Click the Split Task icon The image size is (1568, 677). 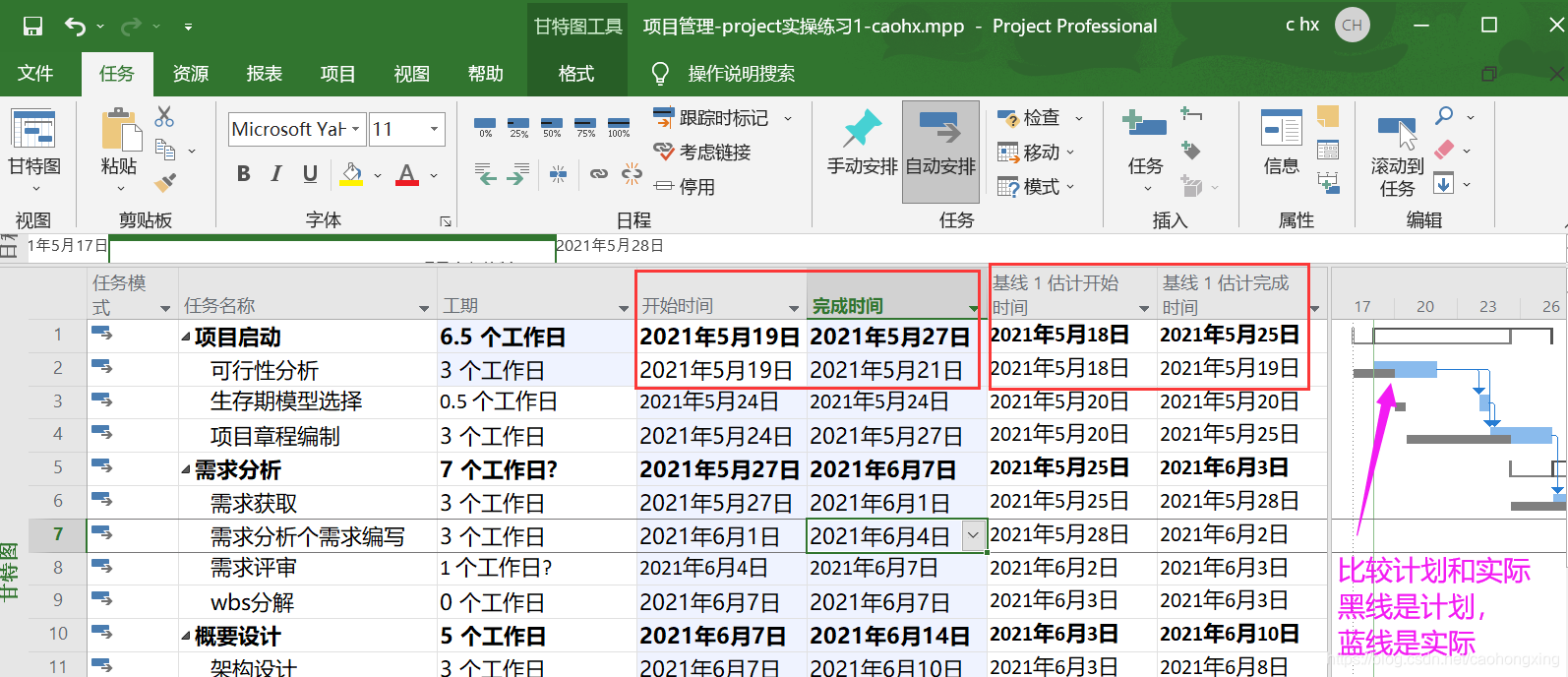coord(558,175)
